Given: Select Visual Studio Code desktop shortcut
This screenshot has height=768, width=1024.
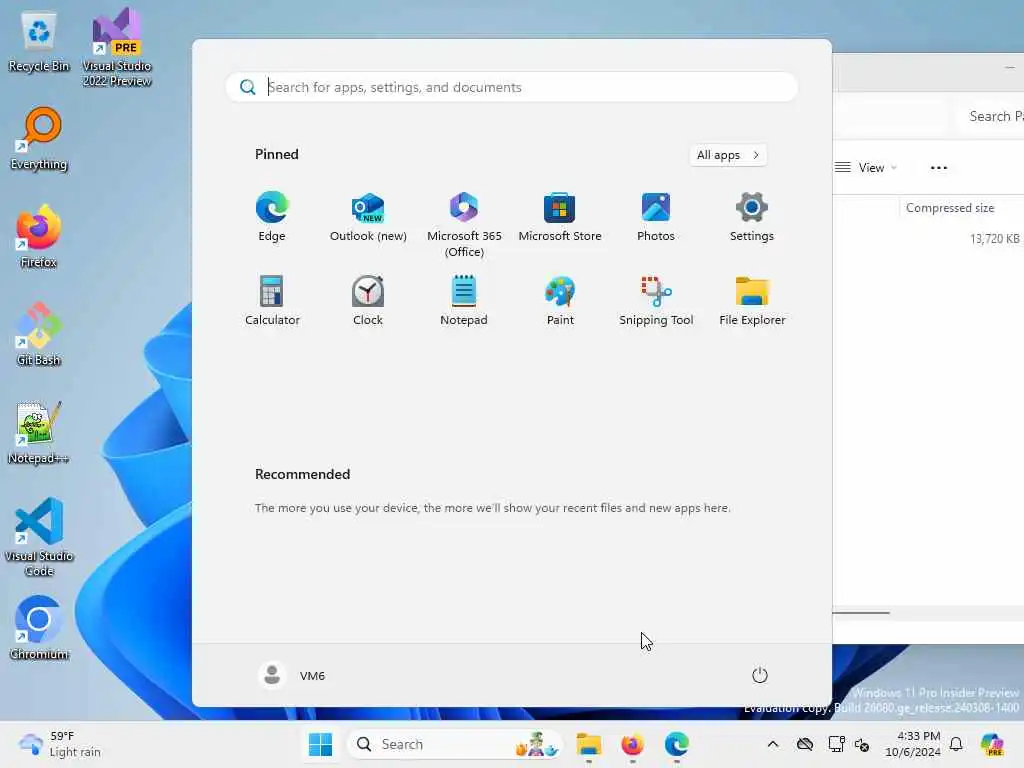Looking at the screenshot, I should pos(39,537).
